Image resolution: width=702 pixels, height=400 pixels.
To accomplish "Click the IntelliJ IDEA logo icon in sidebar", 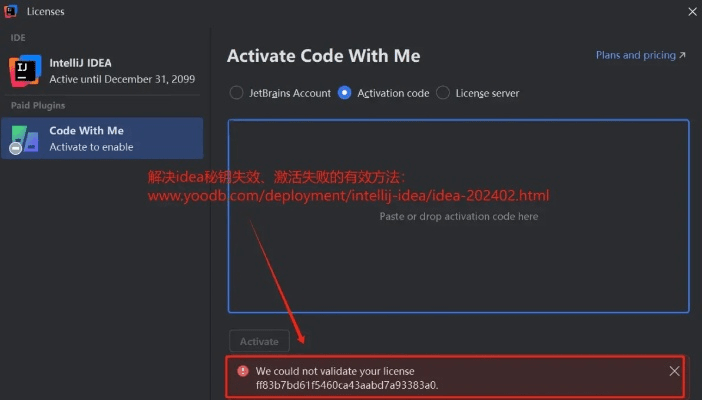I will click(23, 70).
